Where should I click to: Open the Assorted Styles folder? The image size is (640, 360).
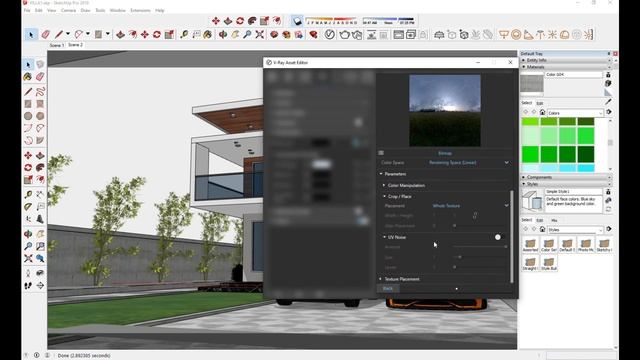(x=530, y=245)
